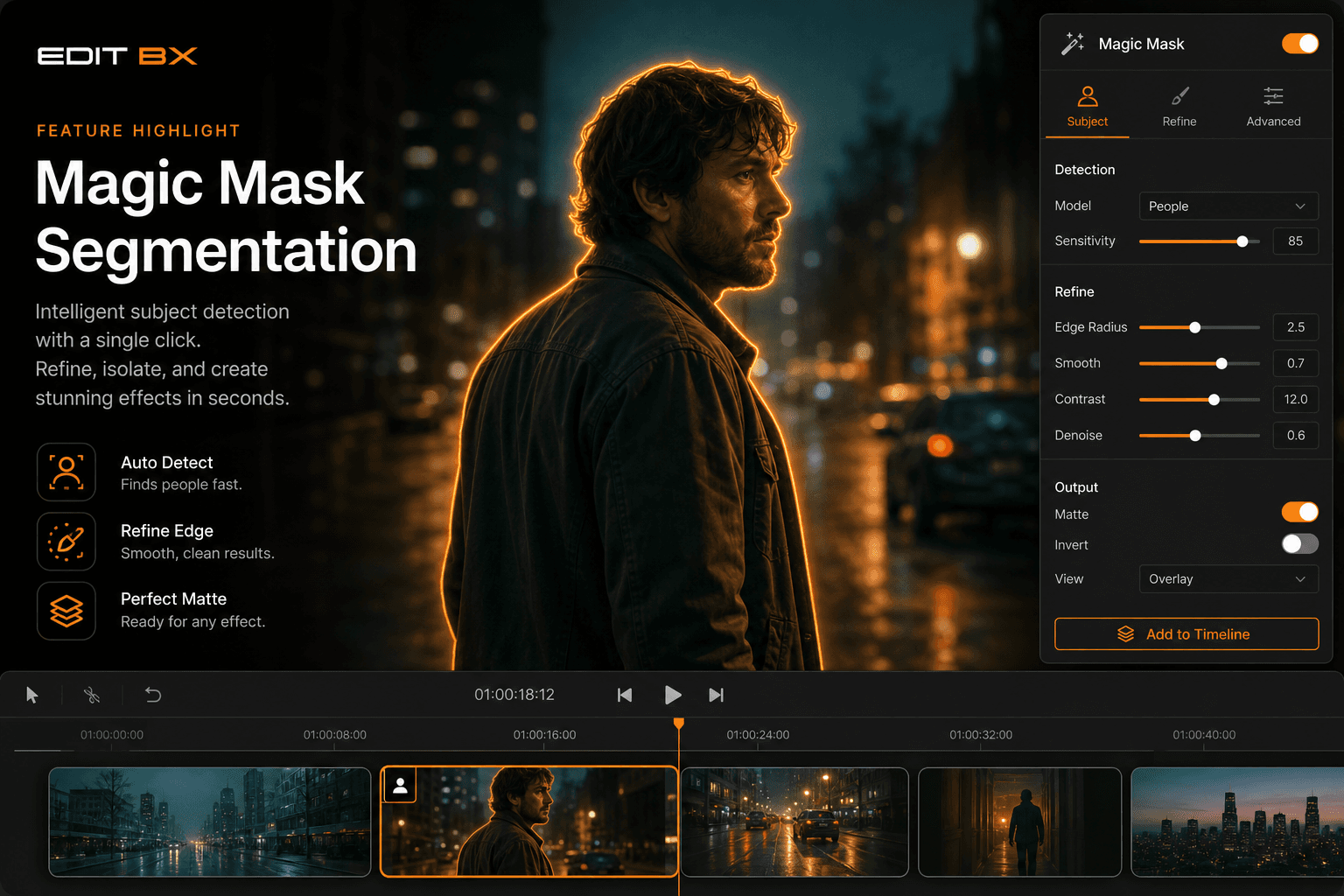The height and width of the screenshot is (896, 1344).
Task: Disable the Matte output toggle
Action: point(1300,512)
